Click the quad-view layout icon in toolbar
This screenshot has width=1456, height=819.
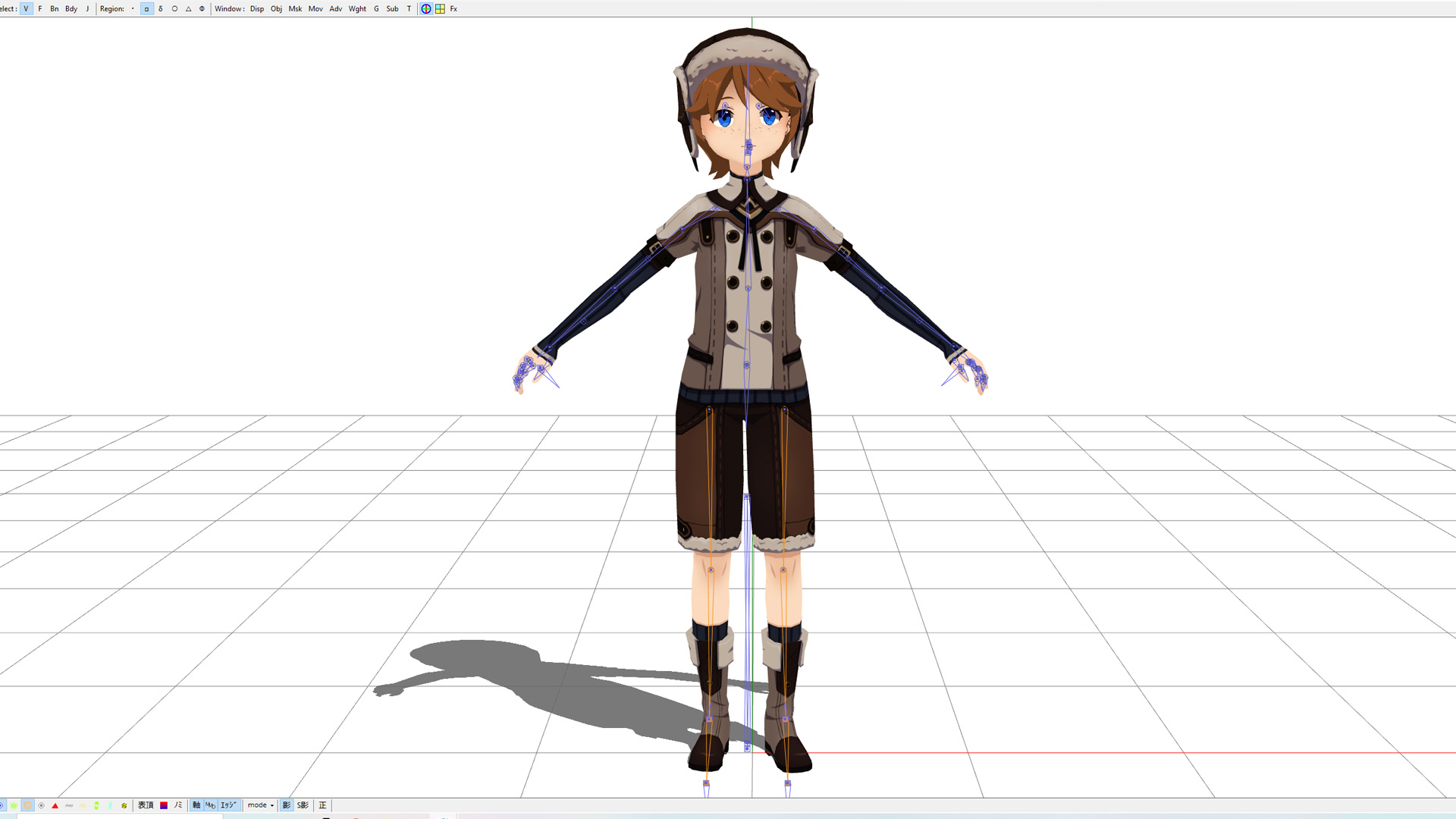pos(438,8)
